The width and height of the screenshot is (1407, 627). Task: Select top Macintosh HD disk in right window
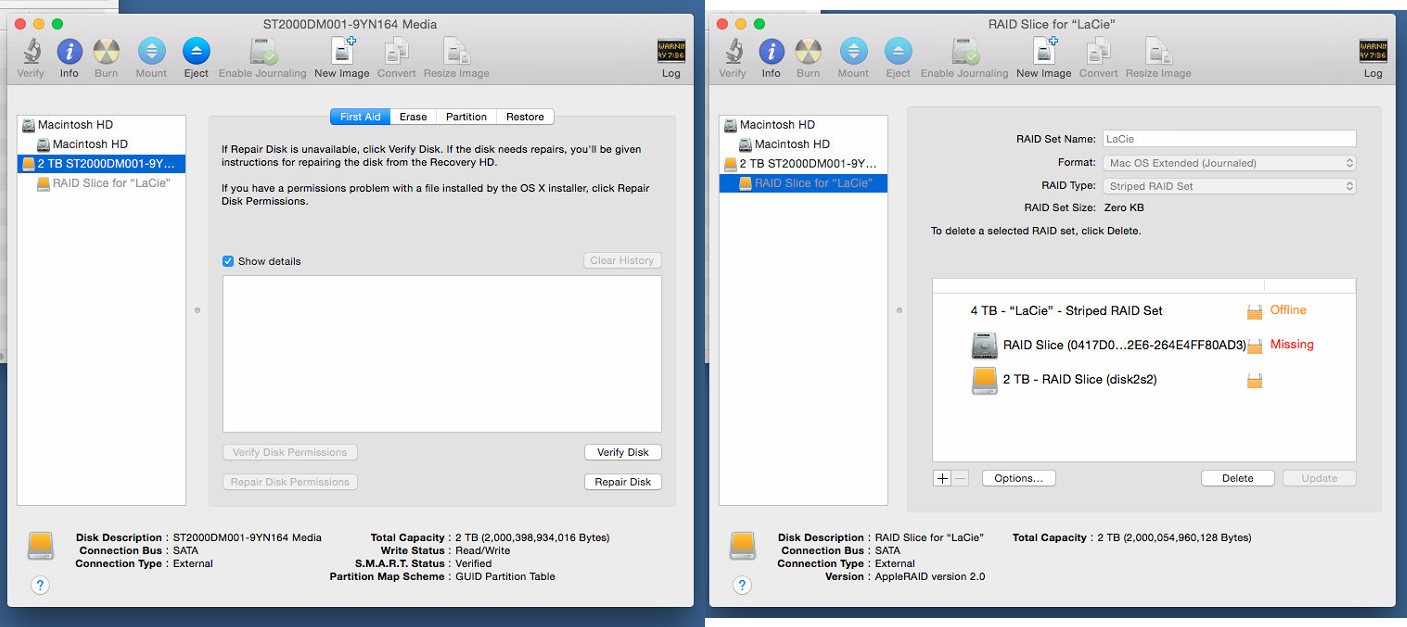point(803,125)
